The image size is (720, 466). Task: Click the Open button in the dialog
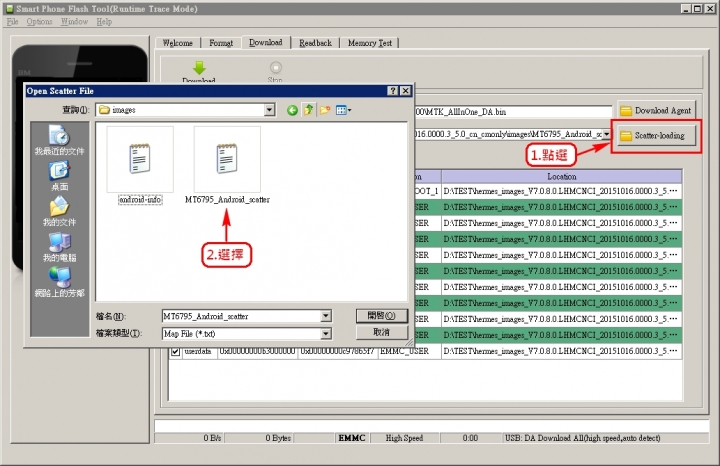[382, 316]
